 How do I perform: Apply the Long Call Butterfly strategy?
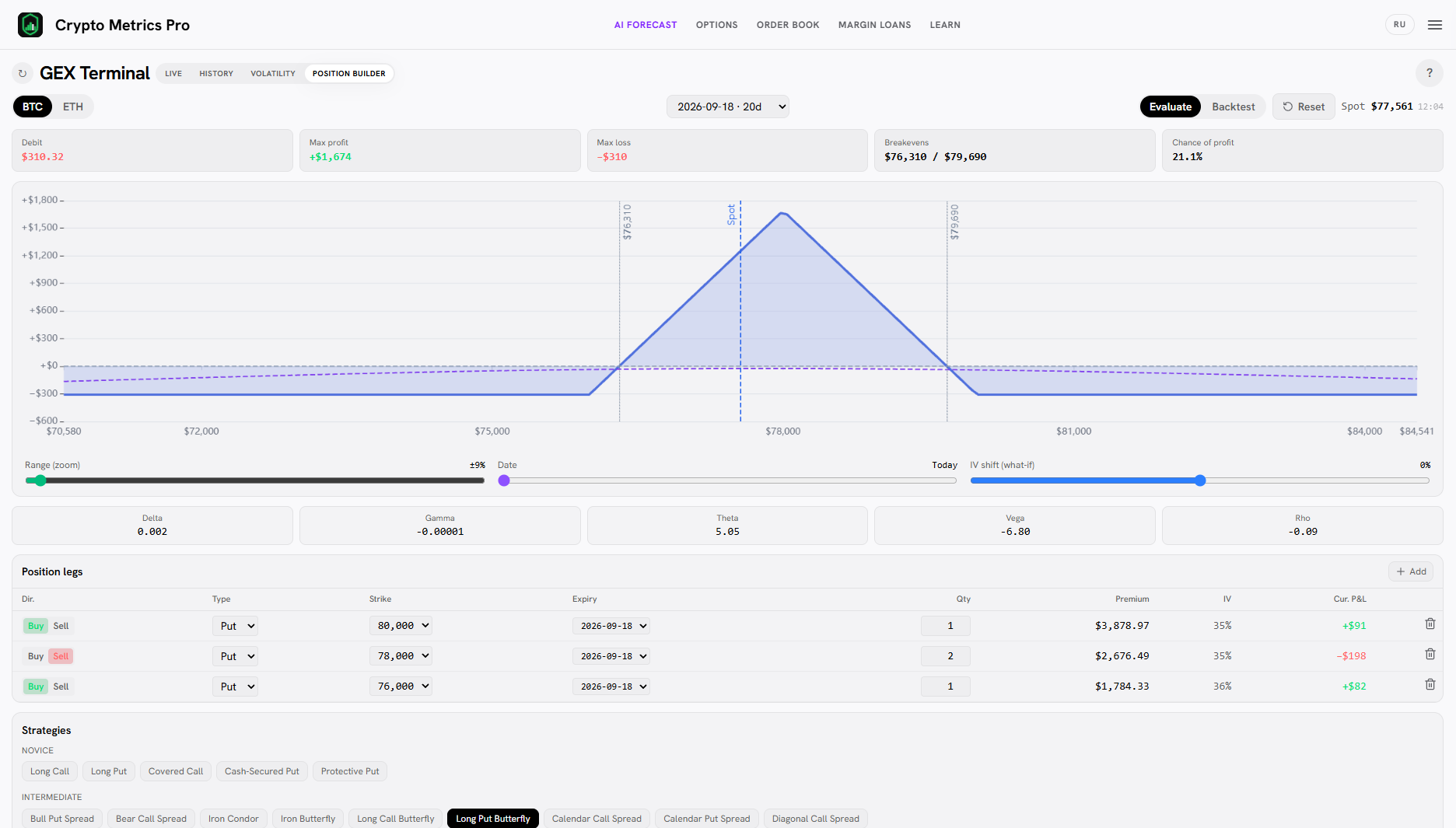pos(396,819)
